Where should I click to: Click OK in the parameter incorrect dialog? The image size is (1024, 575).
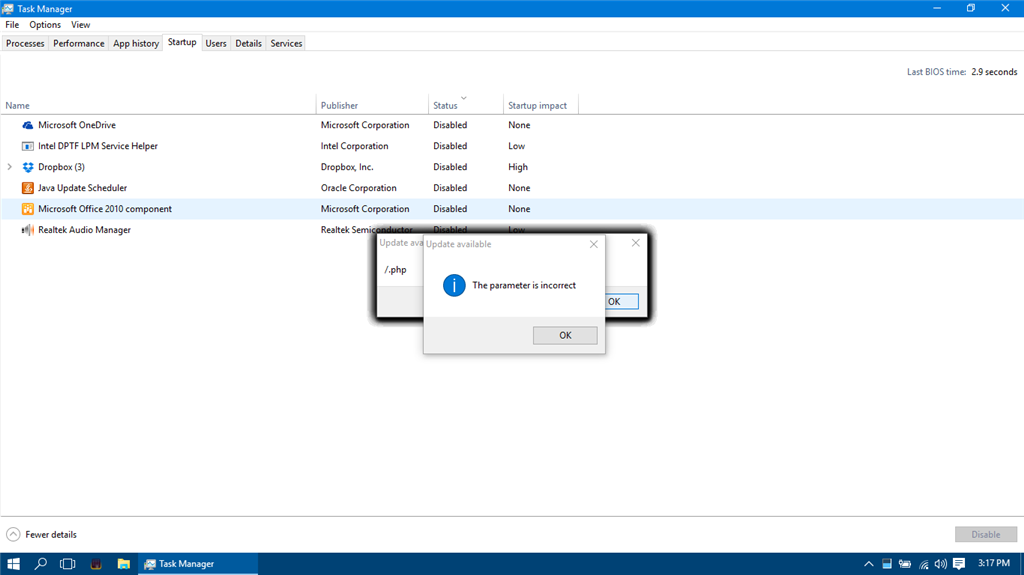coord(565,335)
